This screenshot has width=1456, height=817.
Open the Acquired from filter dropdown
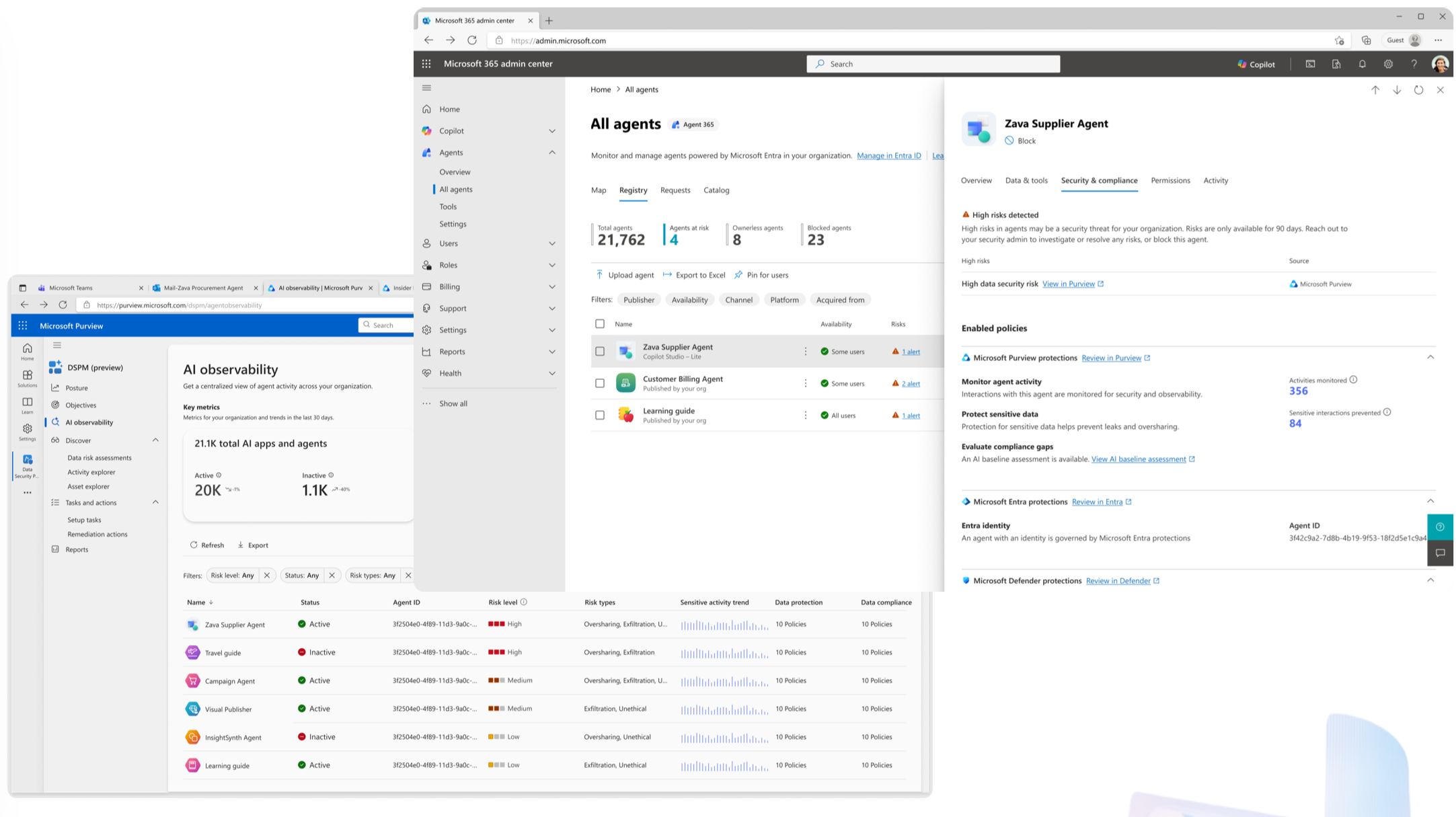[x=840, y=300]
